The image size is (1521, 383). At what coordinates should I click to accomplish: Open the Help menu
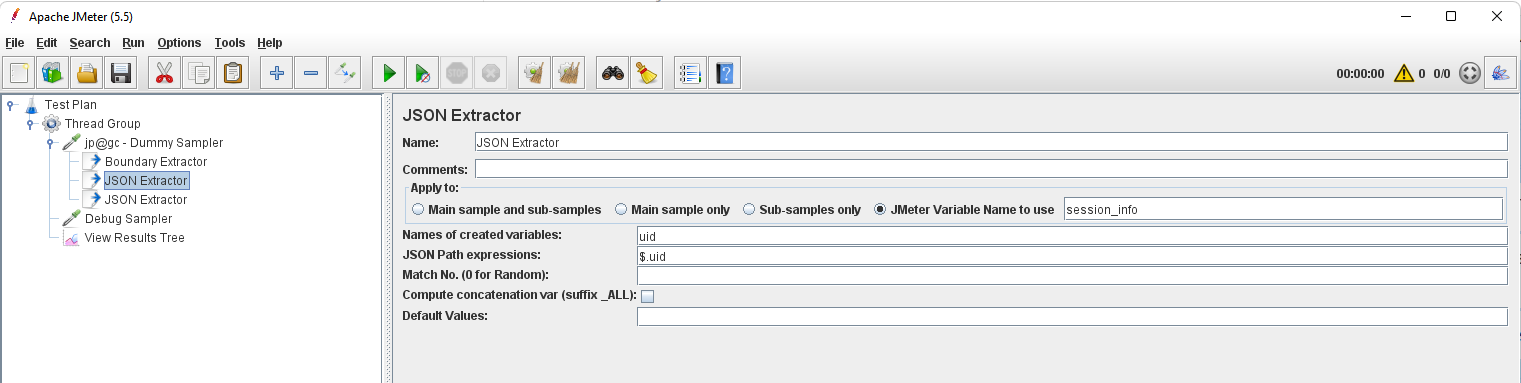269,43
